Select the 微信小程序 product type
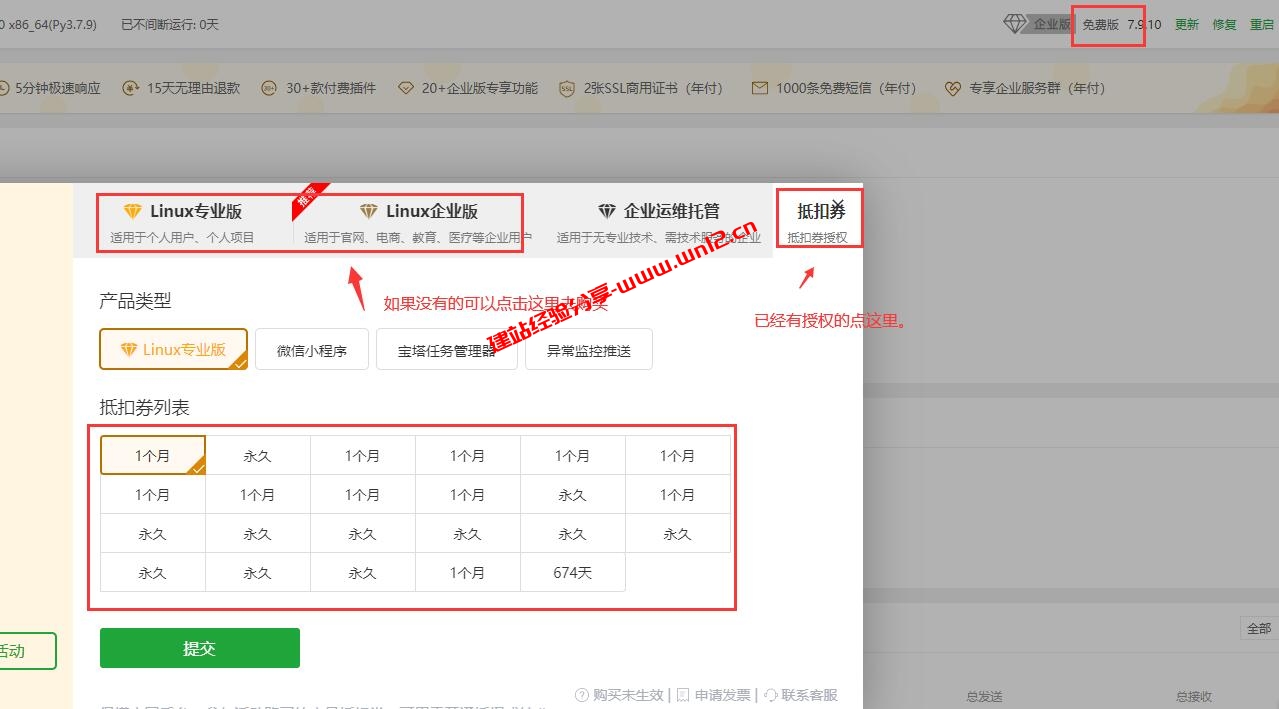 coord(311,348)
